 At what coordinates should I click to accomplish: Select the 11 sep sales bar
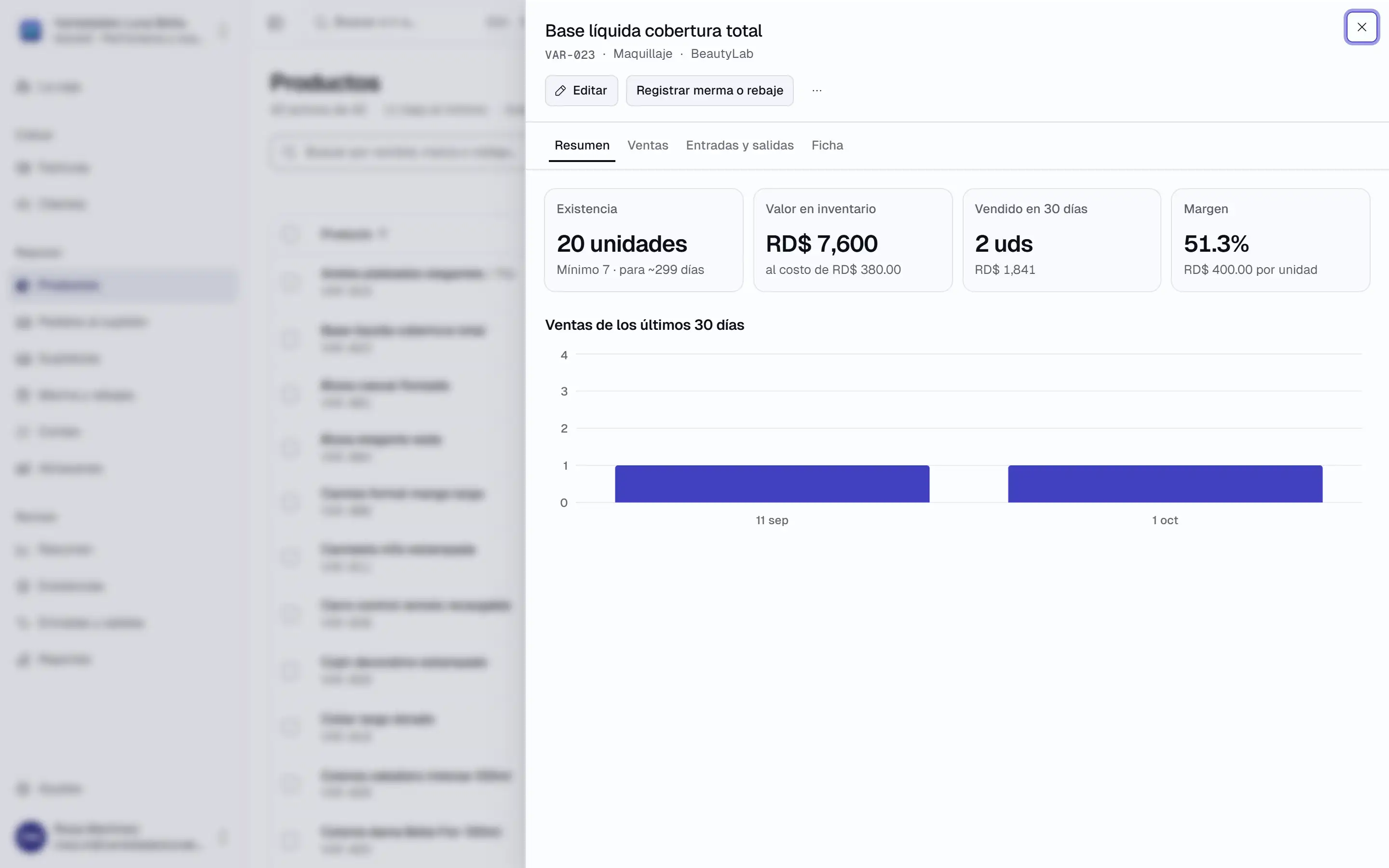[772, 484]
